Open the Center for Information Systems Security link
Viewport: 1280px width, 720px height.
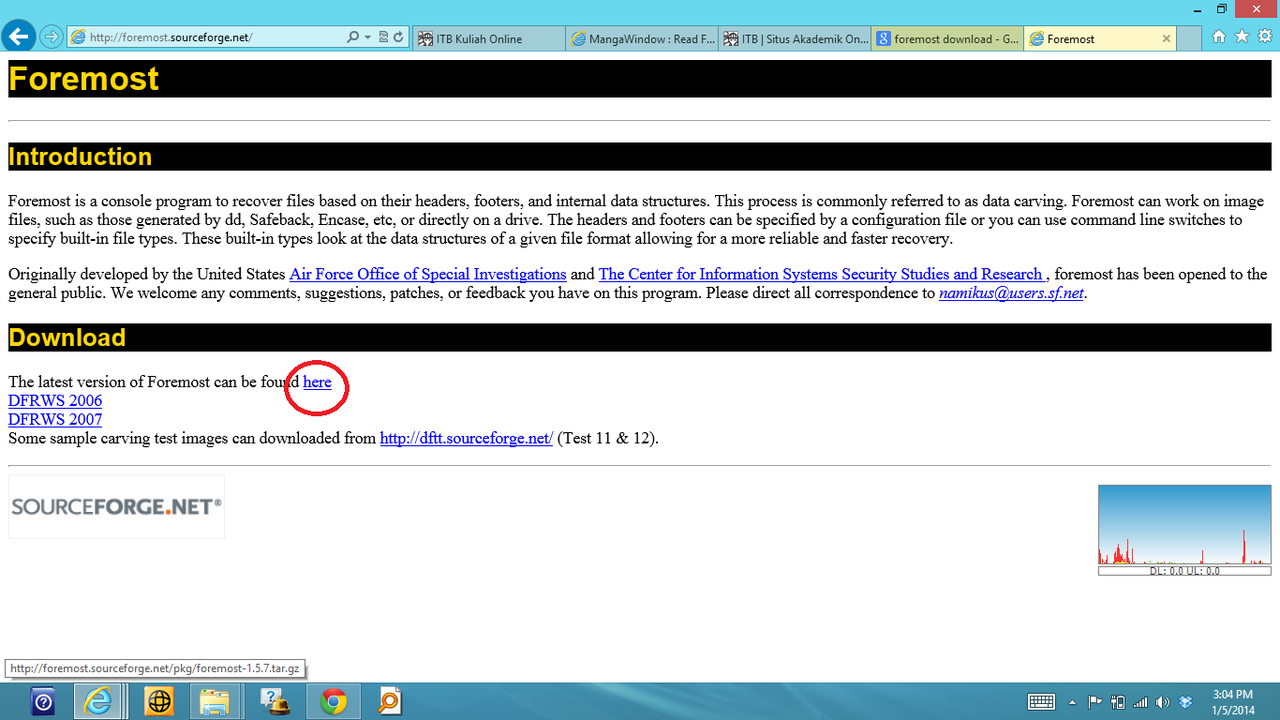click(821, 274)
